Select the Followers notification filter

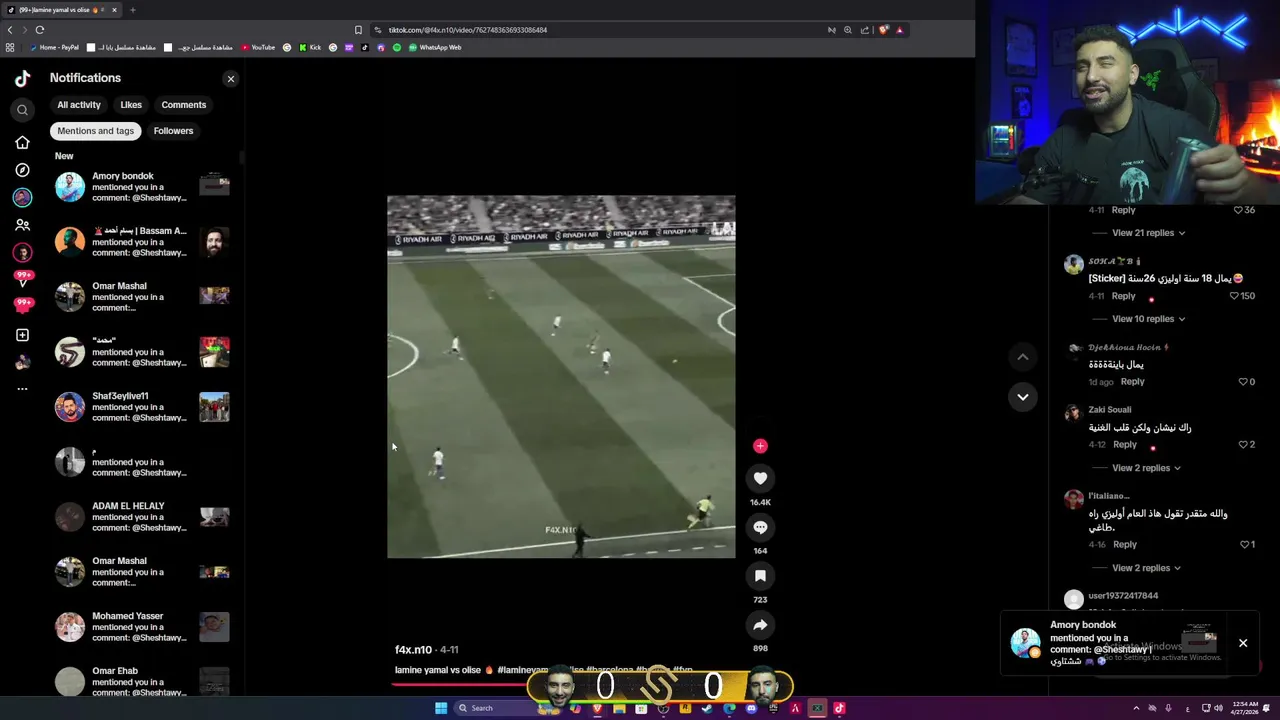pyautogui.click(x=173, y=131)
